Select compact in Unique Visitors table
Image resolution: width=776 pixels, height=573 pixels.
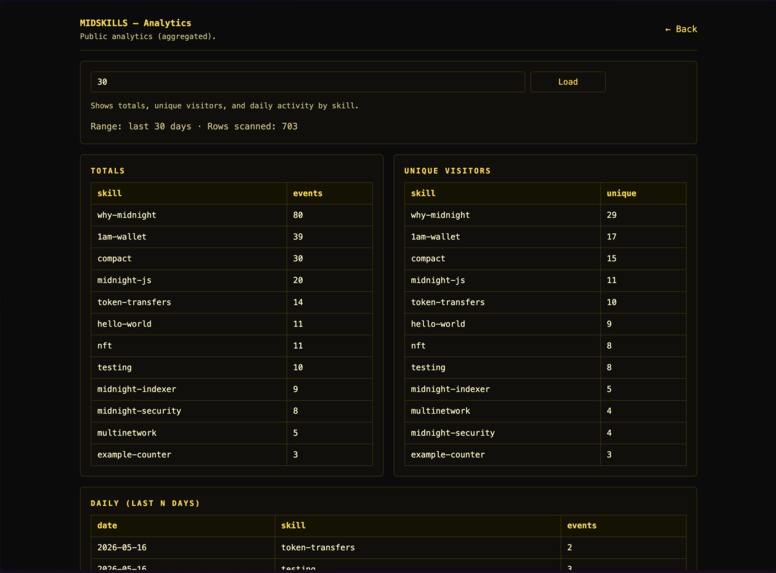click(428, 259)
